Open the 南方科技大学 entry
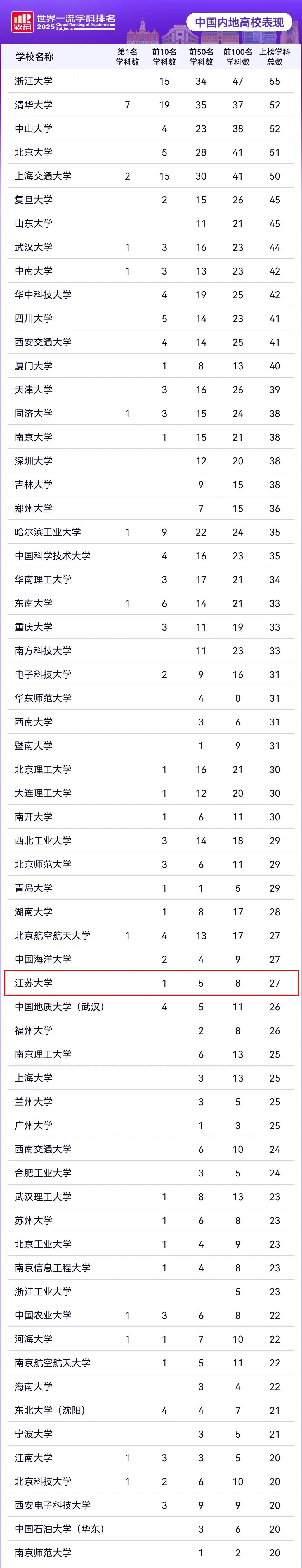The height and width of the screenshot is (1568, 302). coord(43,651)
